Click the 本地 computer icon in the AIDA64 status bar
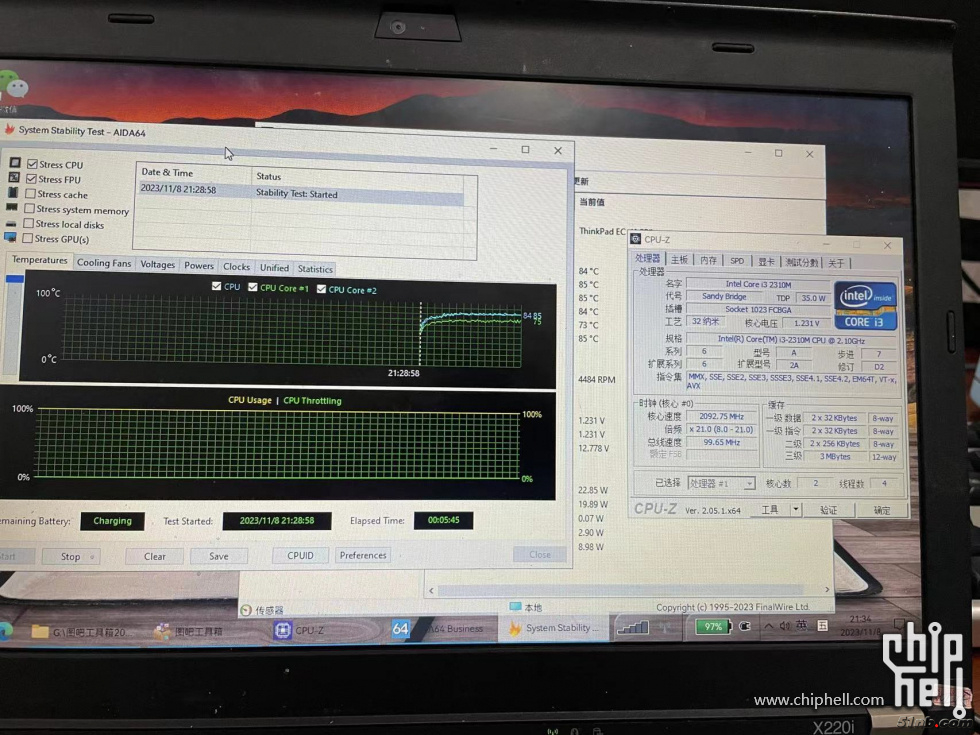The height and width of the screenshot is (735, 980). (515, 606)
